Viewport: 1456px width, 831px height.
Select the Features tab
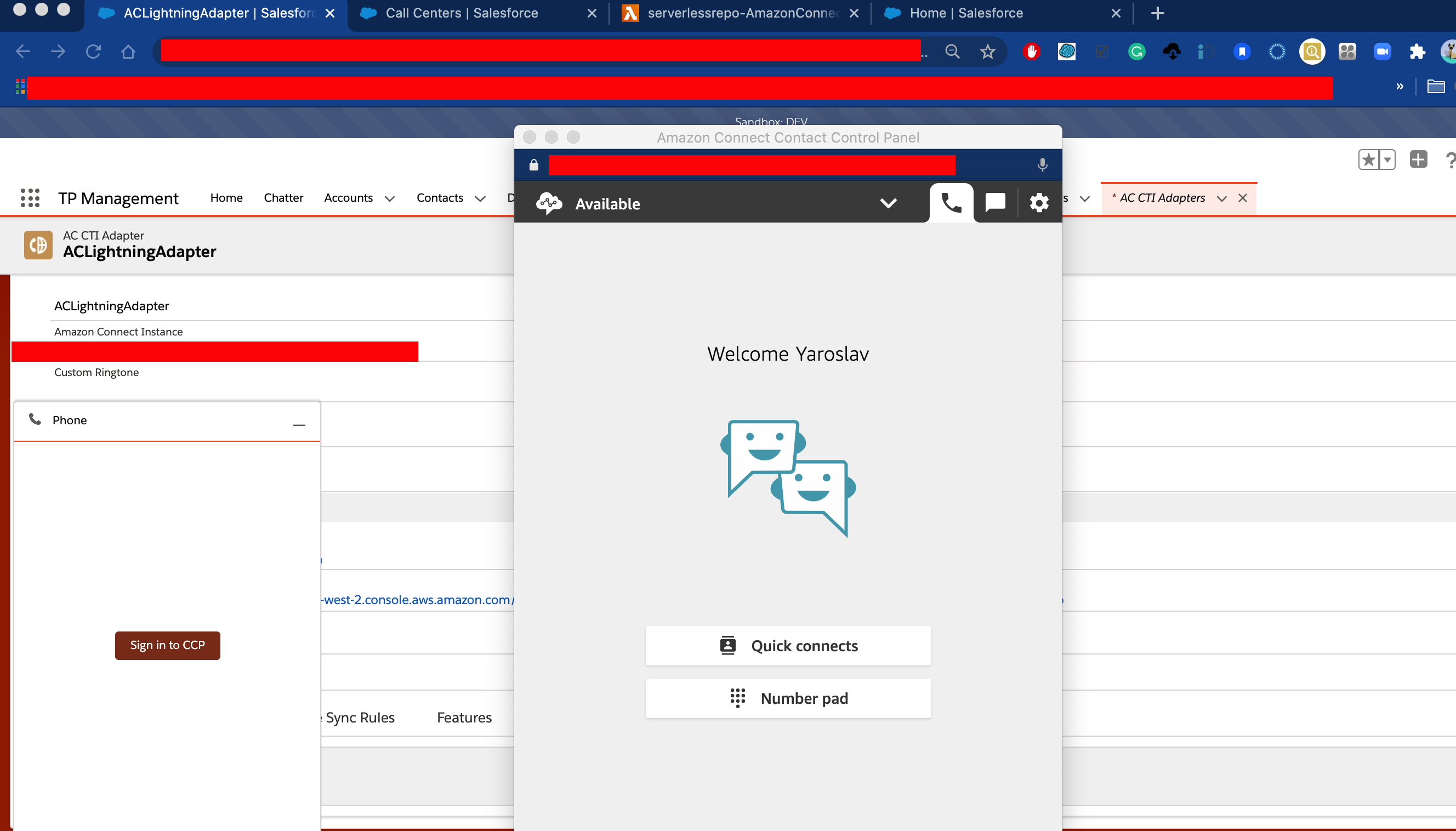click(464, 718)
